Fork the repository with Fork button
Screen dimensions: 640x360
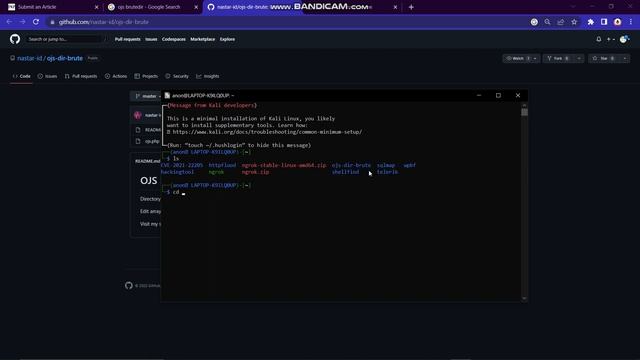tap(558, 58)
